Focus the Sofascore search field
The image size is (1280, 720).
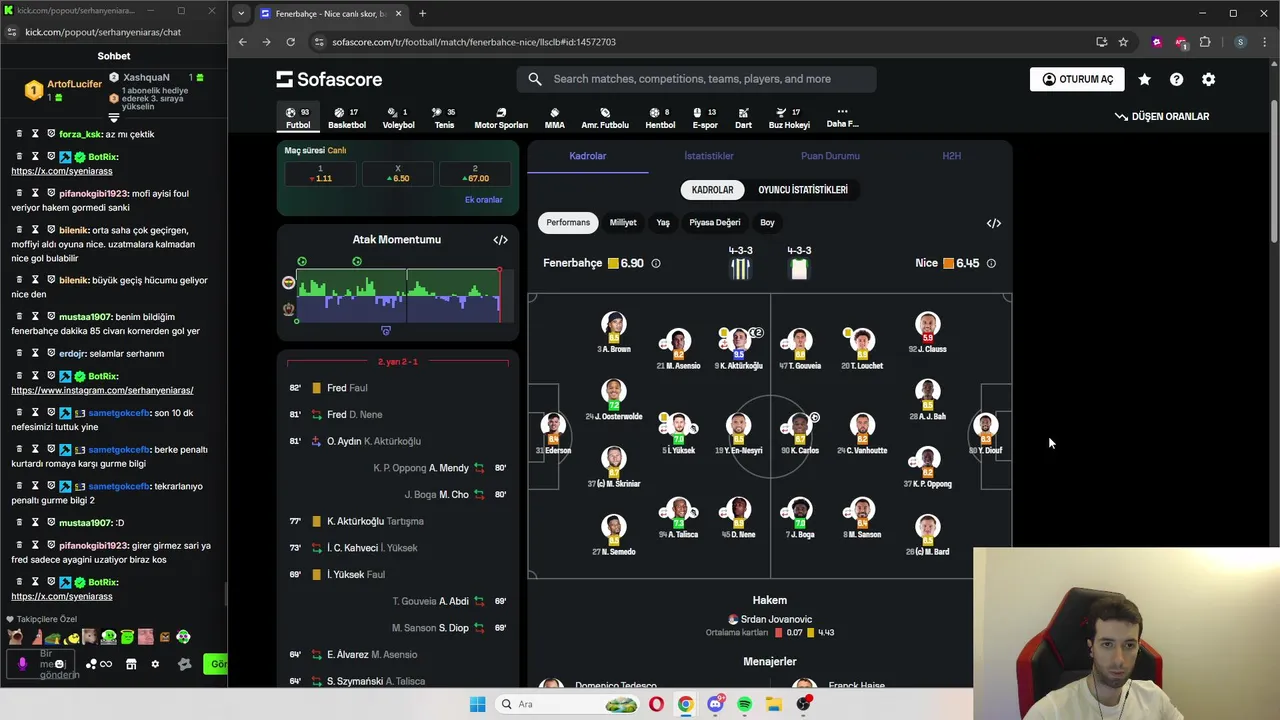click(696, 79)
